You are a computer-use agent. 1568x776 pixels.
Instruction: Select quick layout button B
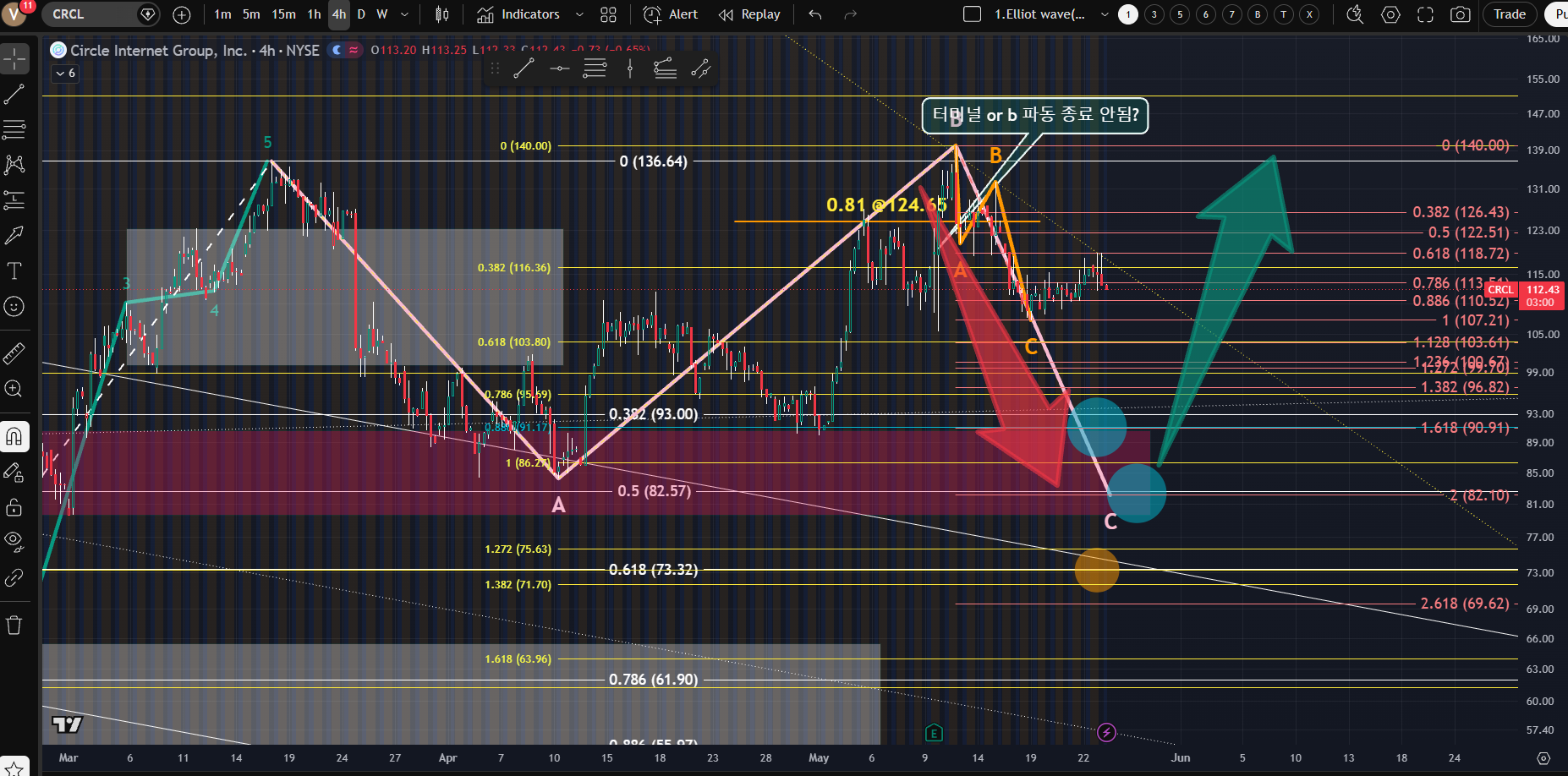click(x=1258, y=14)
